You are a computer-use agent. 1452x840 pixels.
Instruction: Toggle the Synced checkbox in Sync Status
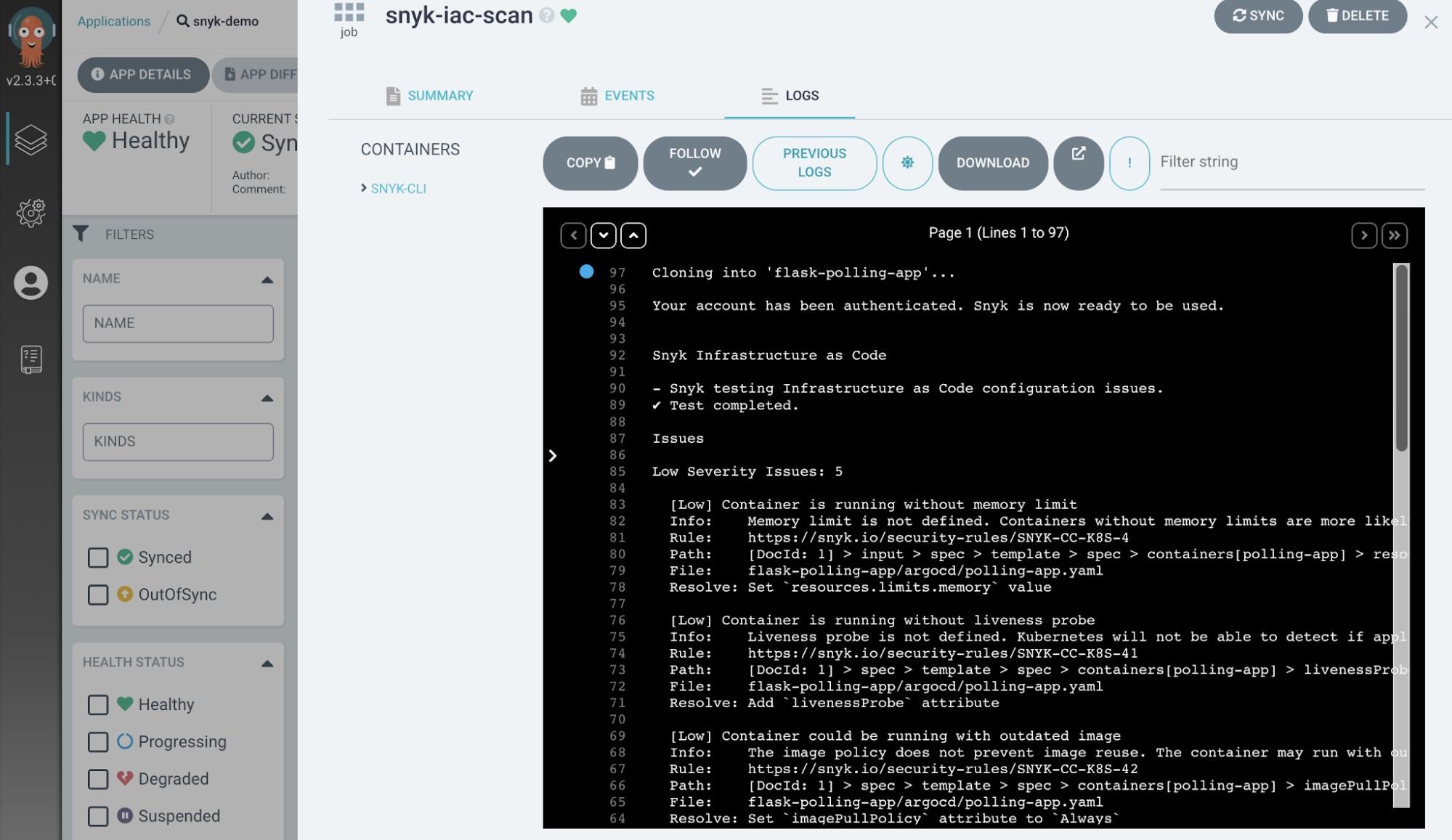click(x=99, y=557)
